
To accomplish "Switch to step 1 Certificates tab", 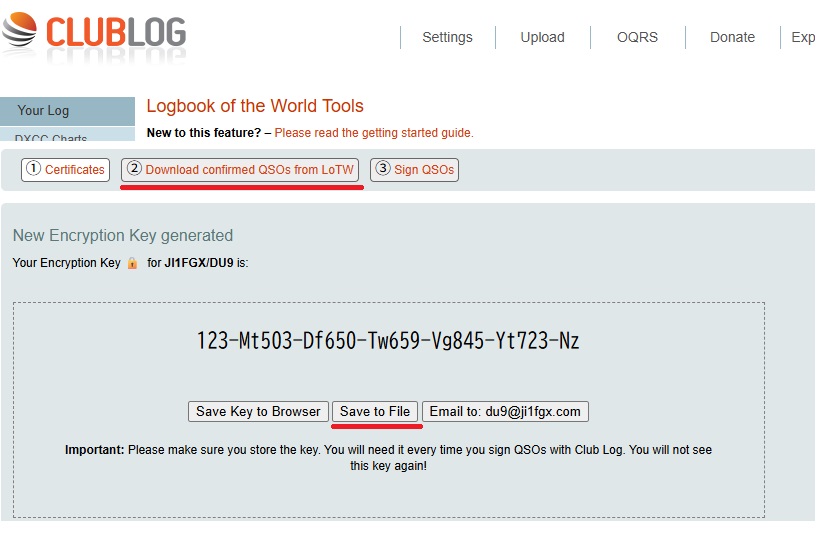I will (x=65, y=170).
